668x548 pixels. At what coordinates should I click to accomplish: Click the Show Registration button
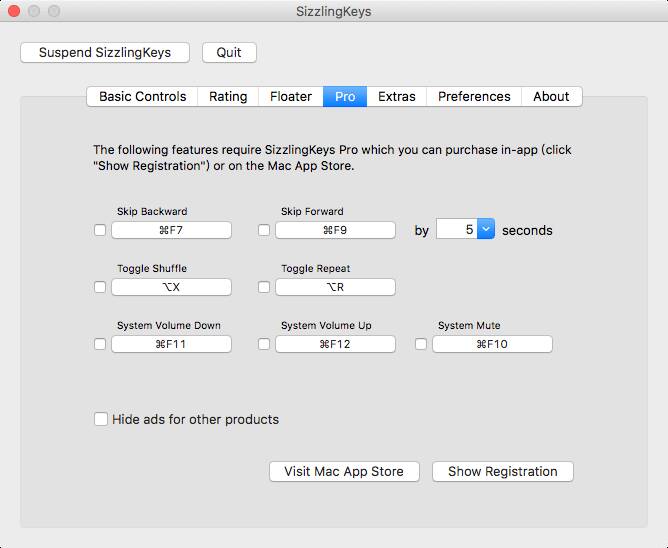[x=503, y=471]
